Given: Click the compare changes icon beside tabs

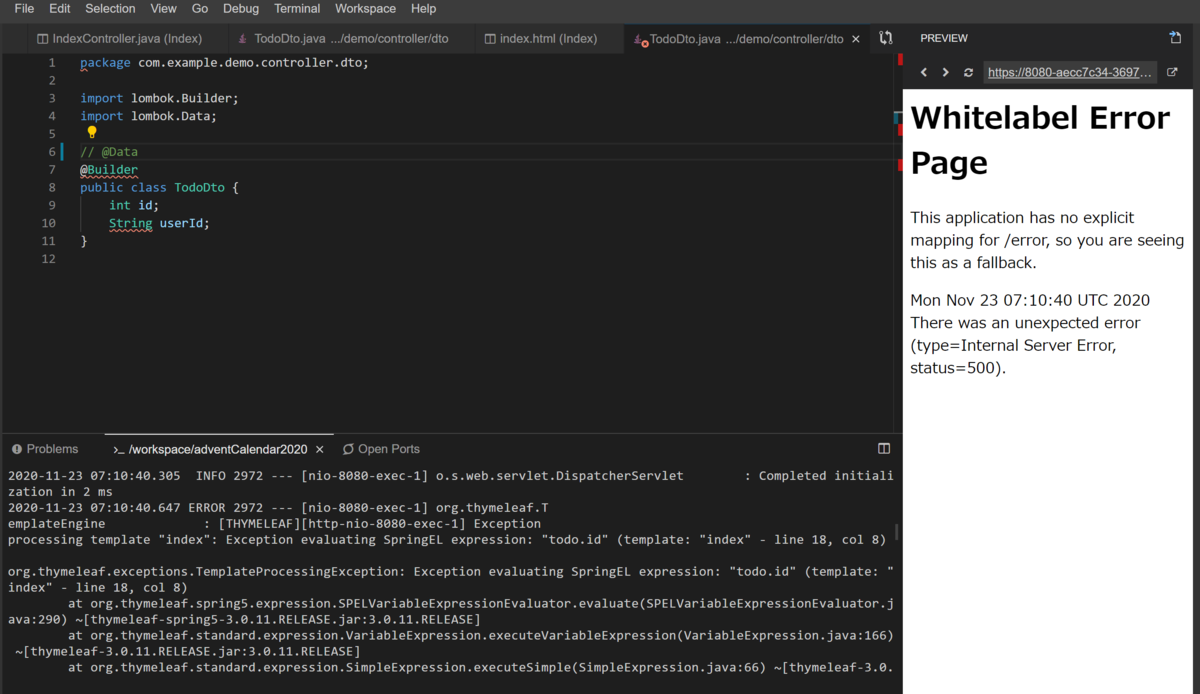Looking at the screenshot, I should point(886,38).
